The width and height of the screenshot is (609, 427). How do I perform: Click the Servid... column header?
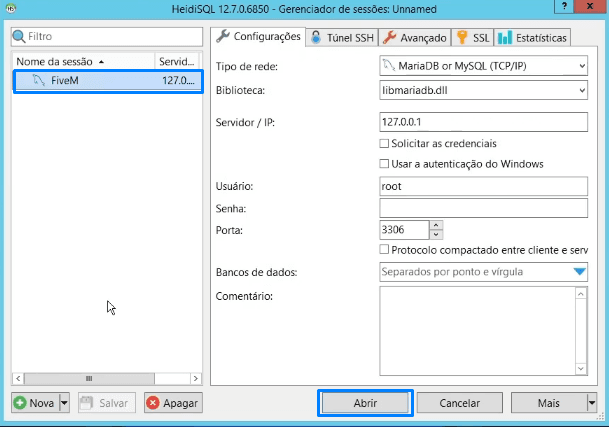pyautogui.click(x=177, y=61)
